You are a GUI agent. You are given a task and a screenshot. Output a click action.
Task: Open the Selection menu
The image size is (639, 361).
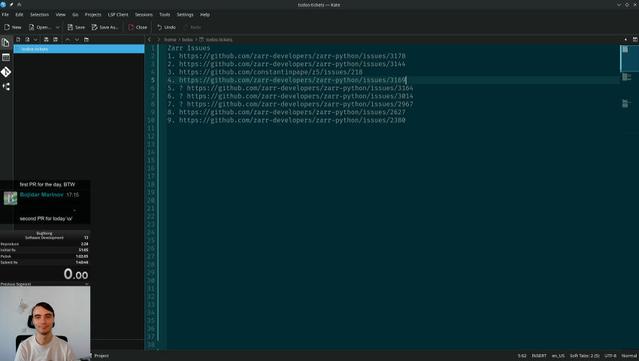39,15
